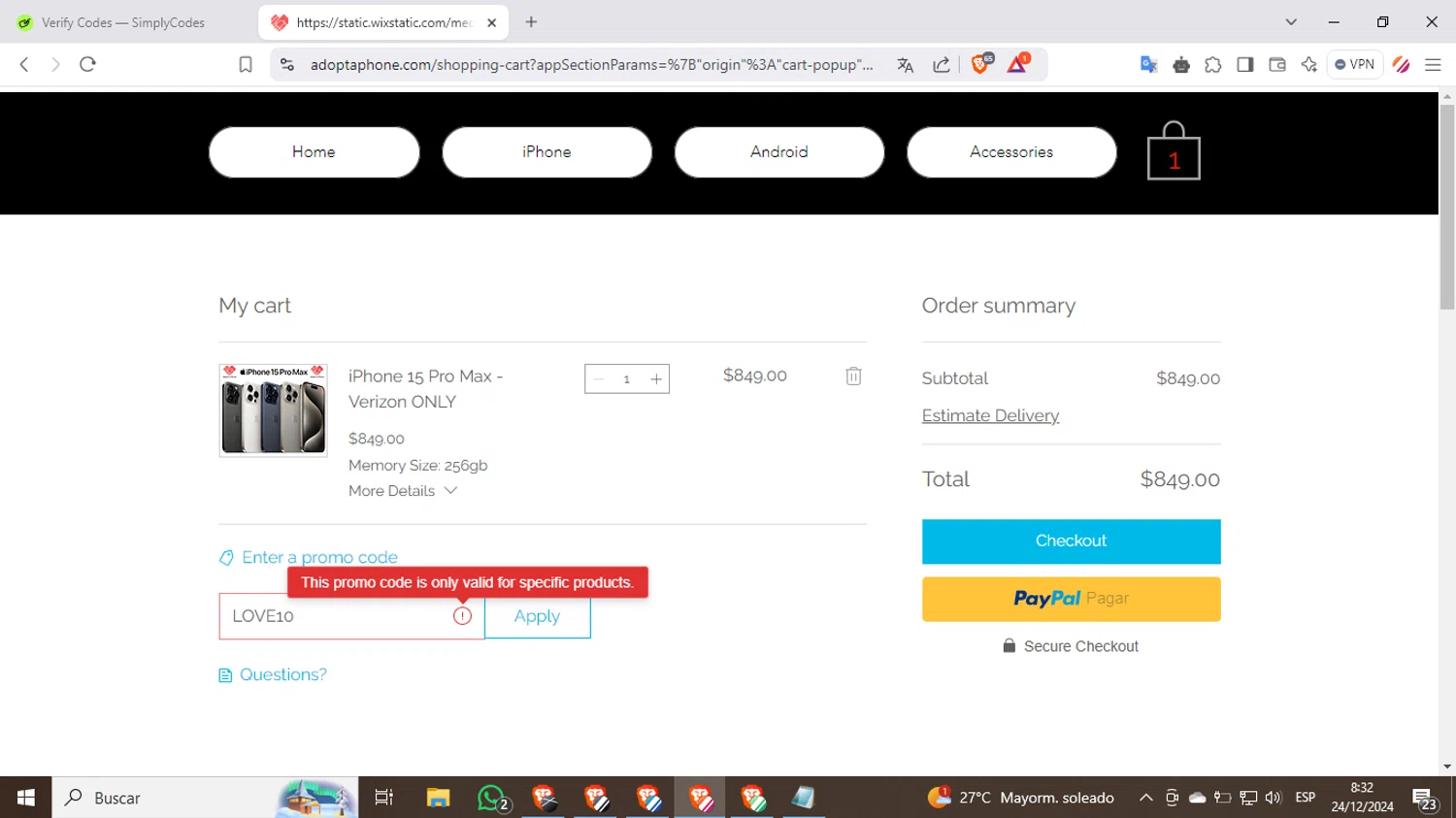Switch the ESP input language indicator
Screen dimensions: 1456x818
(x=1306, y=798)
